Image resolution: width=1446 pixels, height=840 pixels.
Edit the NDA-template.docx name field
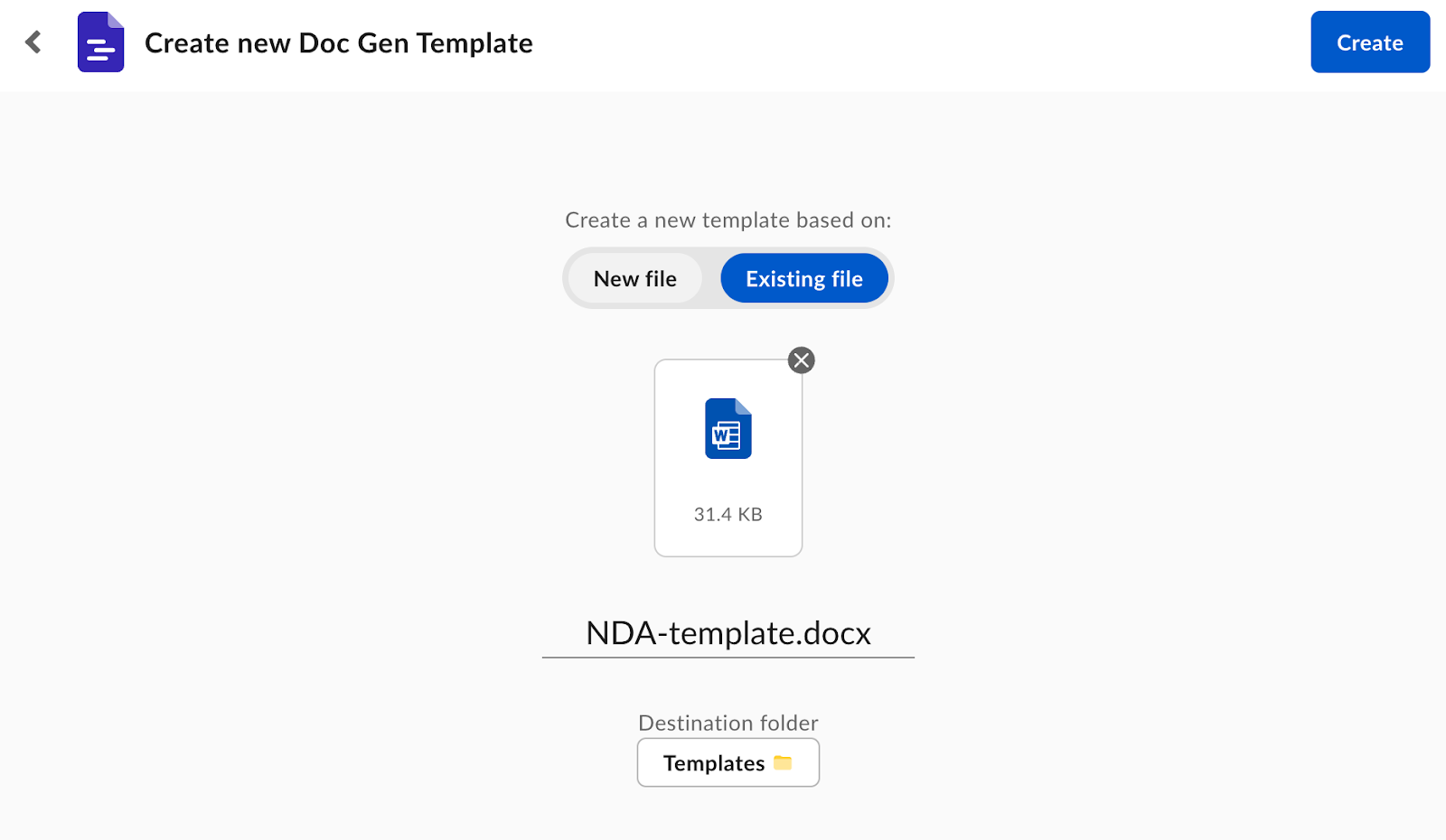(x=728, y=633)
